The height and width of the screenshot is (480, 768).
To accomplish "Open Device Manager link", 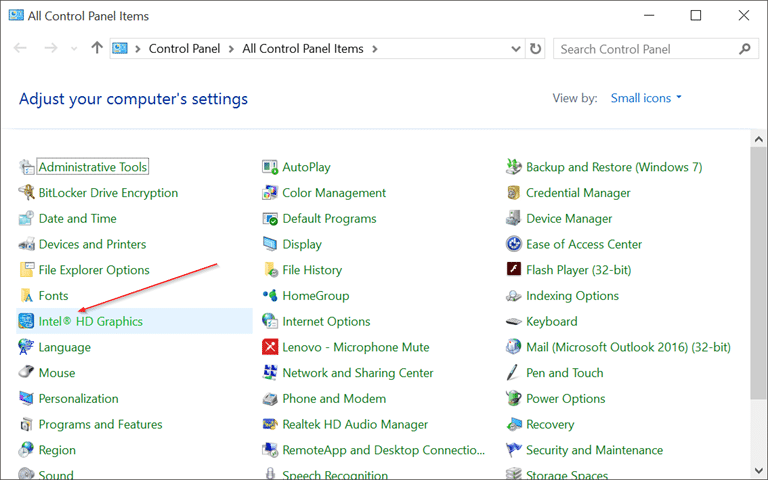I will coord(569,218).
